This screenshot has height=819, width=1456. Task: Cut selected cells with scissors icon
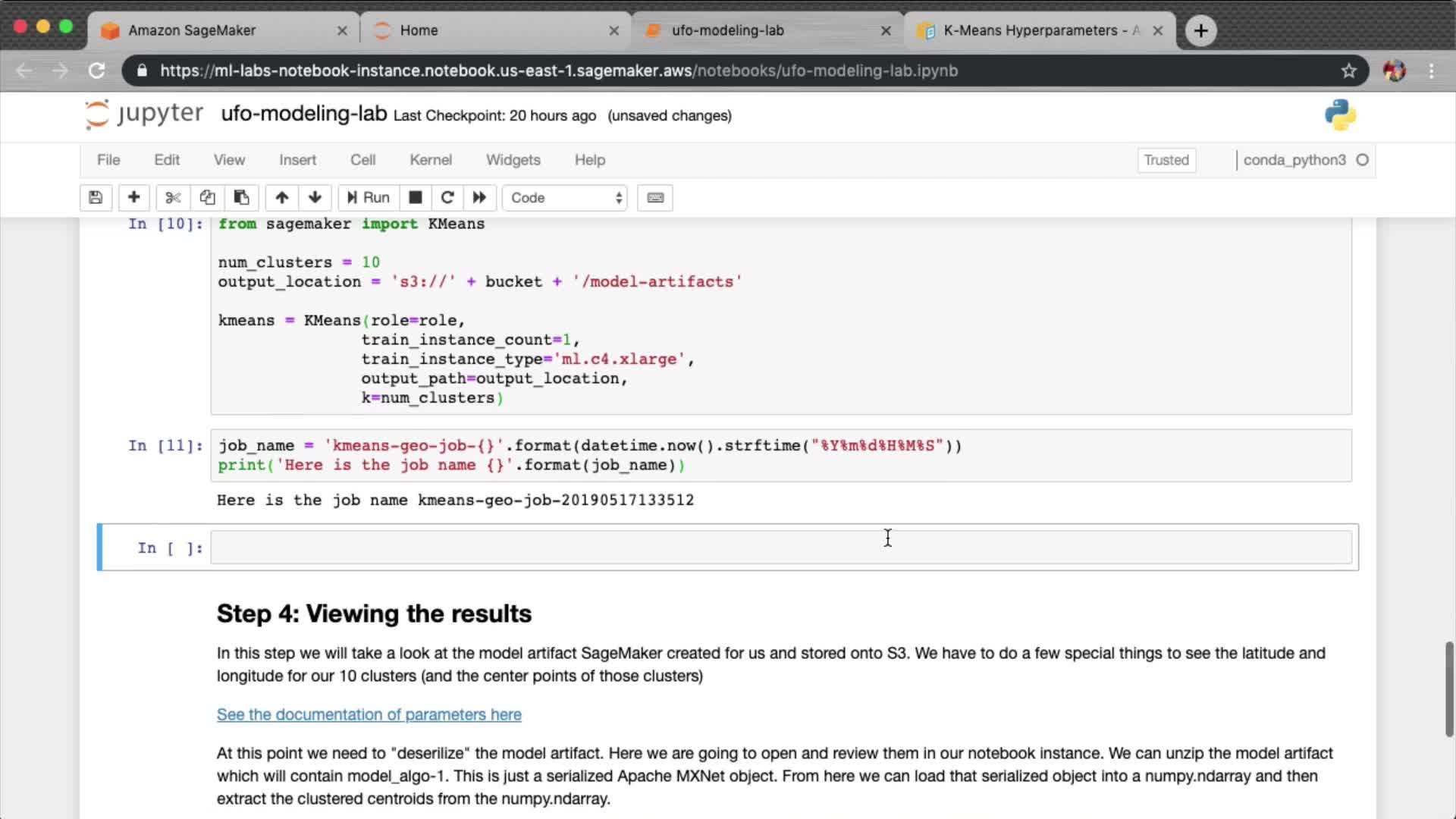coord(173,198)
